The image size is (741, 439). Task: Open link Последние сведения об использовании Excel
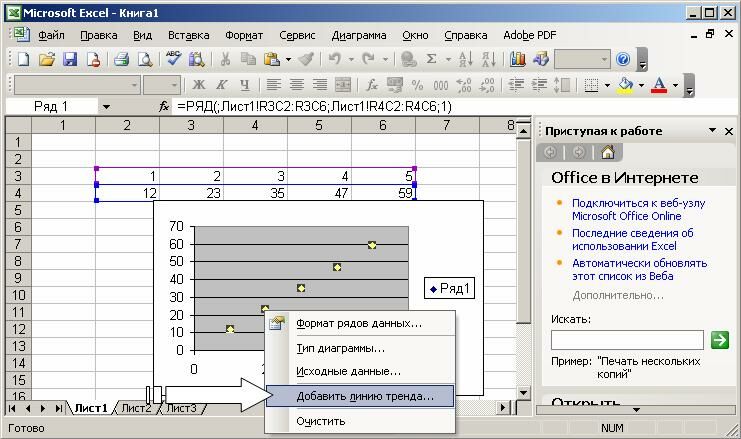(x=632, y=240)
